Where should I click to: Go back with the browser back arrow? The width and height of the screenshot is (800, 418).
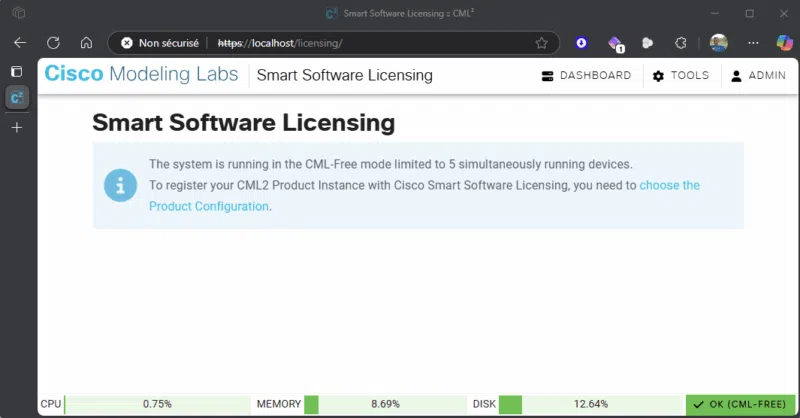click(x=20, y=43)
